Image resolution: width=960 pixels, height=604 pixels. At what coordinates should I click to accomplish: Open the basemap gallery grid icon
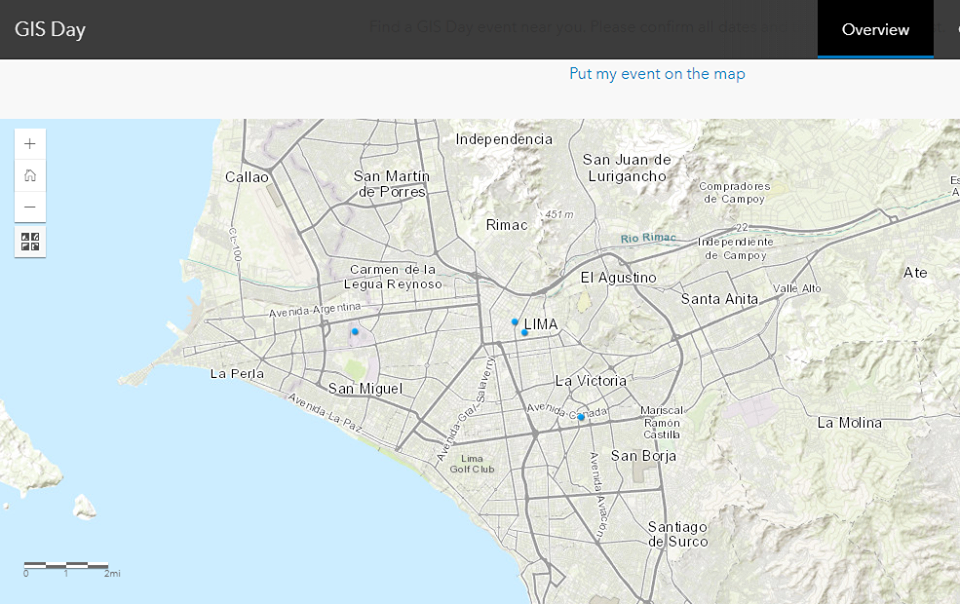tap(30, 241)
